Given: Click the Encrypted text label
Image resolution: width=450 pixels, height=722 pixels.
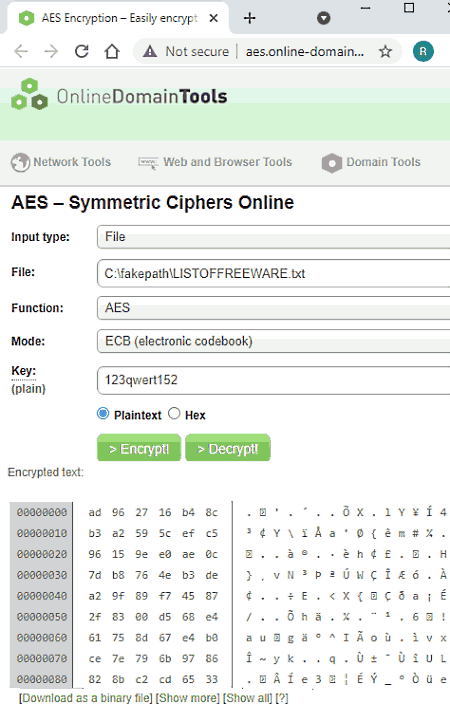Looking at the screenshot, I should pos(46,472).
